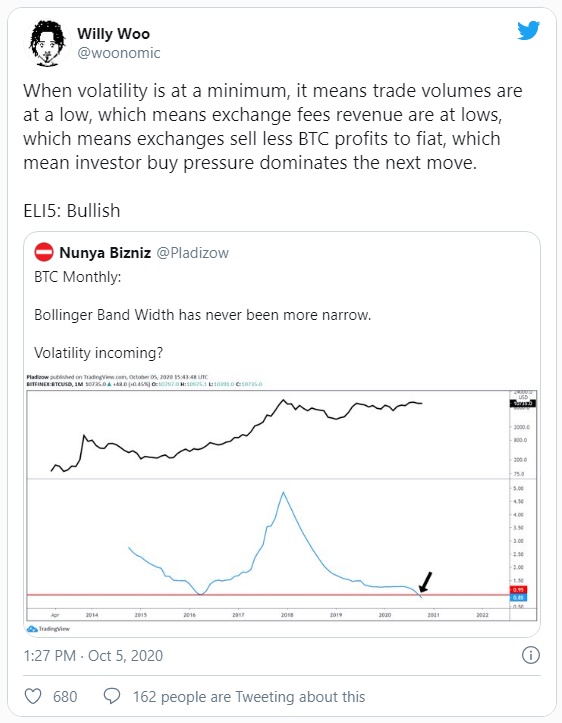View the 1:27 PM Oct 5 timestamp
Image resolution: width=562 pixels, height=723 pixels.
(x=94, y=656)
